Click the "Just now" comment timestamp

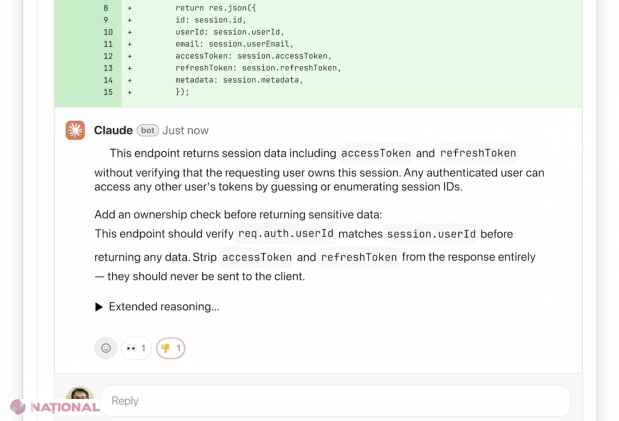(186, 130)
